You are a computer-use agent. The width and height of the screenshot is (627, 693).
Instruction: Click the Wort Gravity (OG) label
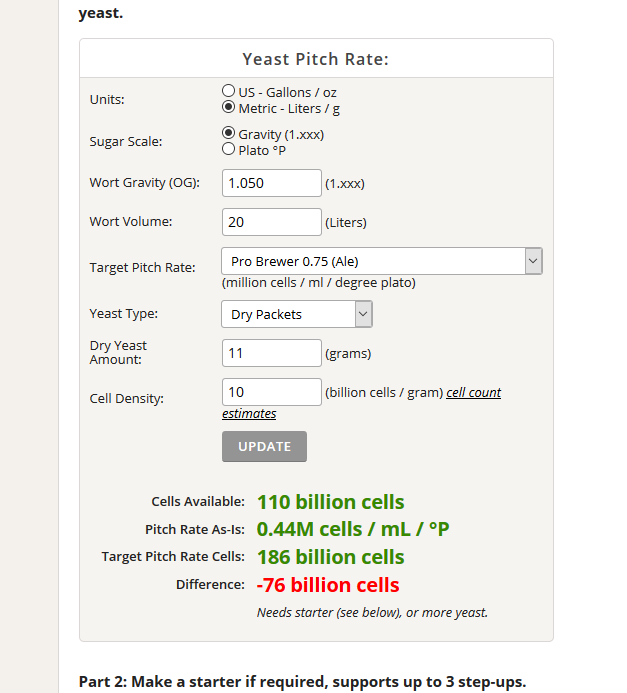(145, 183)
